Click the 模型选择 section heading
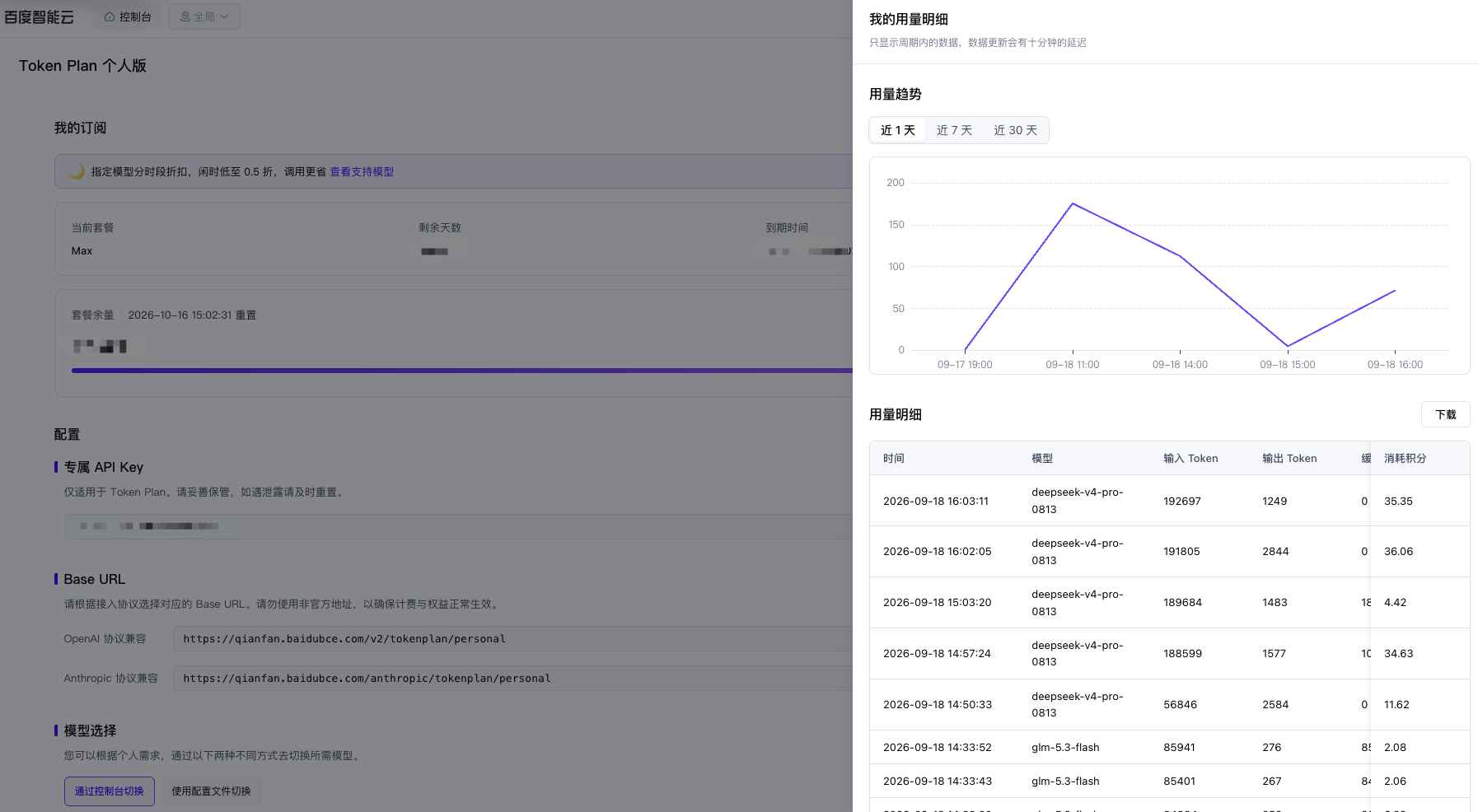The image size is (1478, 812). coord(90,730)
